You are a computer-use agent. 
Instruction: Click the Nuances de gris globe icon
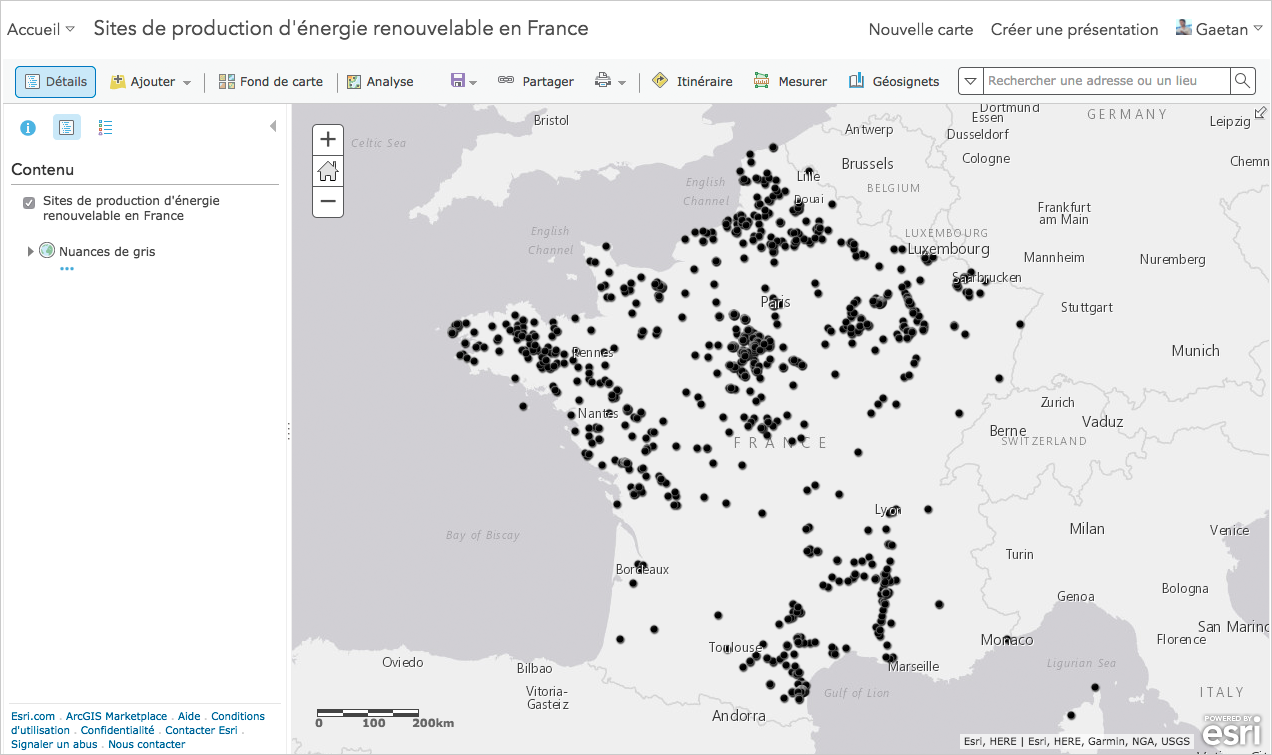[47, 251]
